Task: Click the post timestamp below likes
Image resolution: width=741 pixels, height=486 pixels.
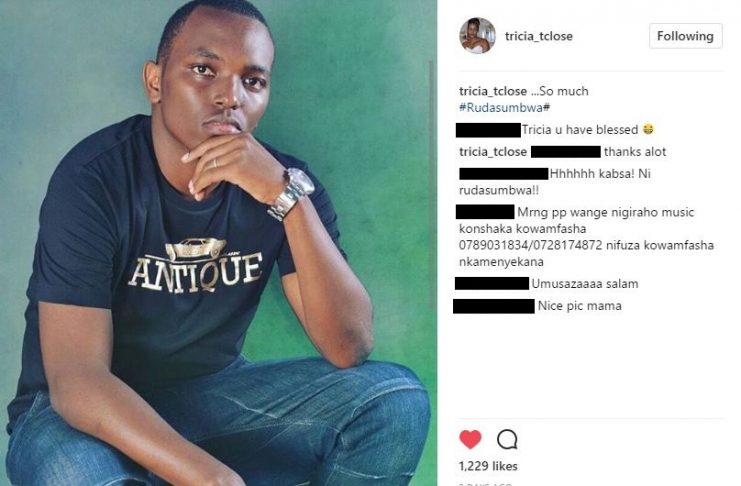Action: click(485, 484)
